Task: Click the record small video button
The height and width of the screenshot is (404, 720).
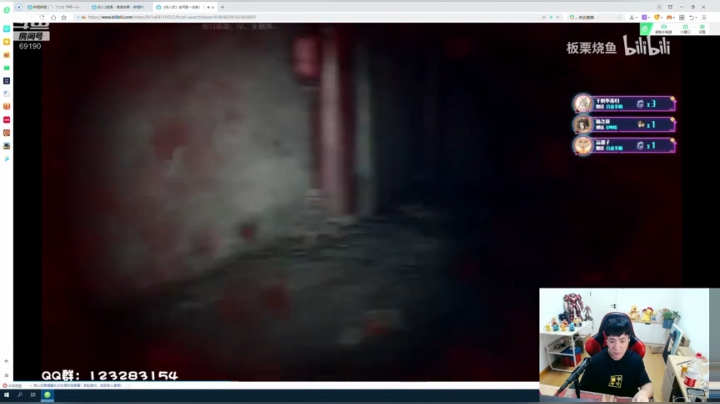Action: point(664,29)
